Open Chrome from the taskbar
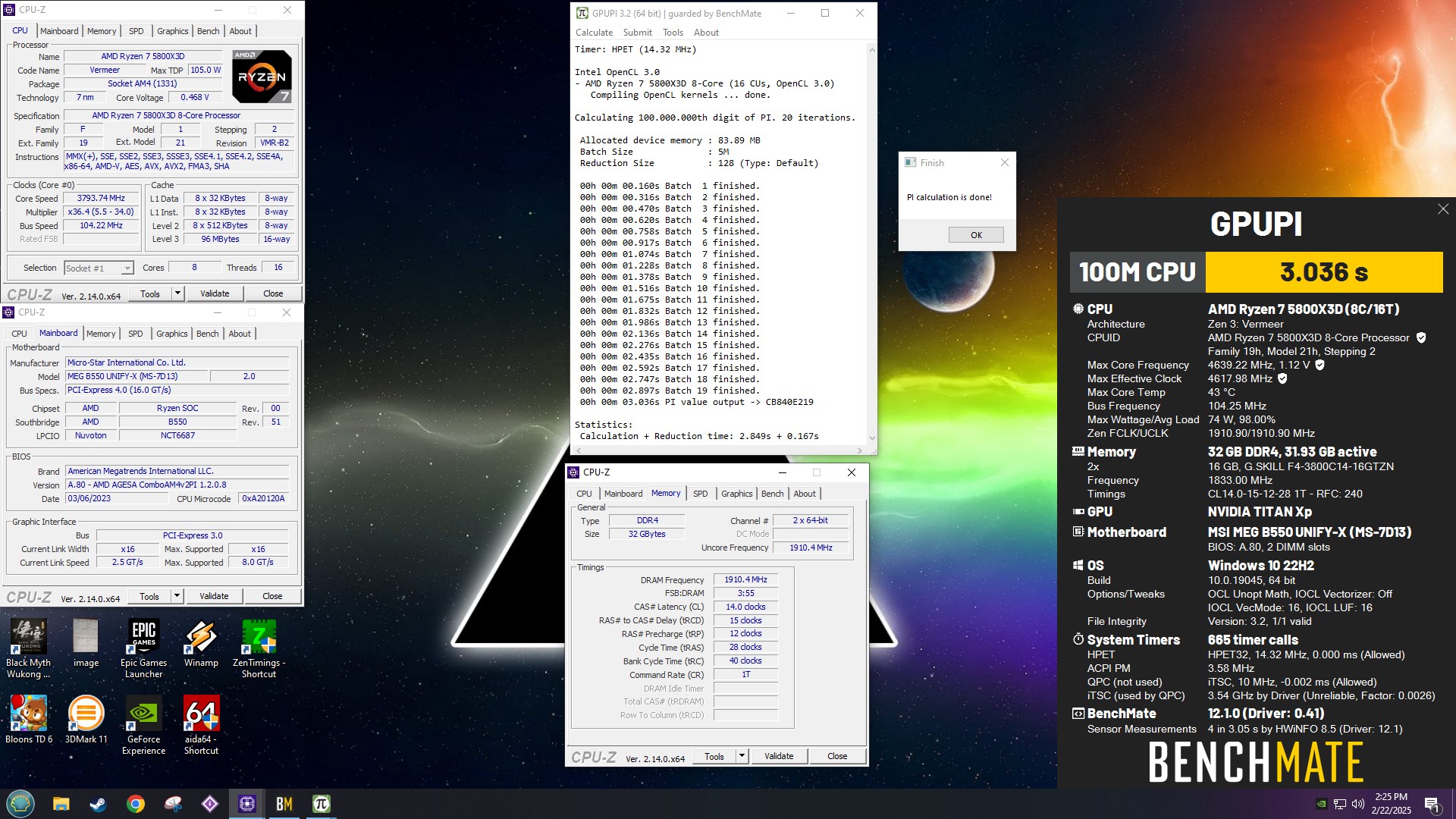 click(136, 804)
